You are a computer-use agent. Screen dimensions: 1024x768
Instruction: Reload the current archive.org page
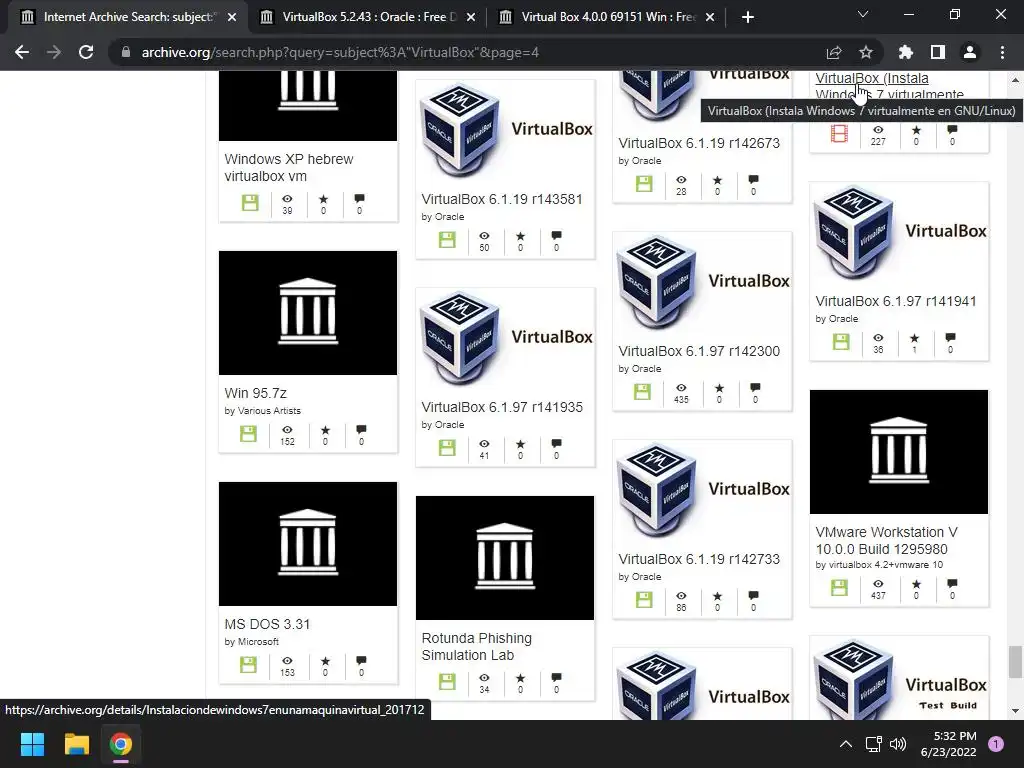click(x=86, y=52)
